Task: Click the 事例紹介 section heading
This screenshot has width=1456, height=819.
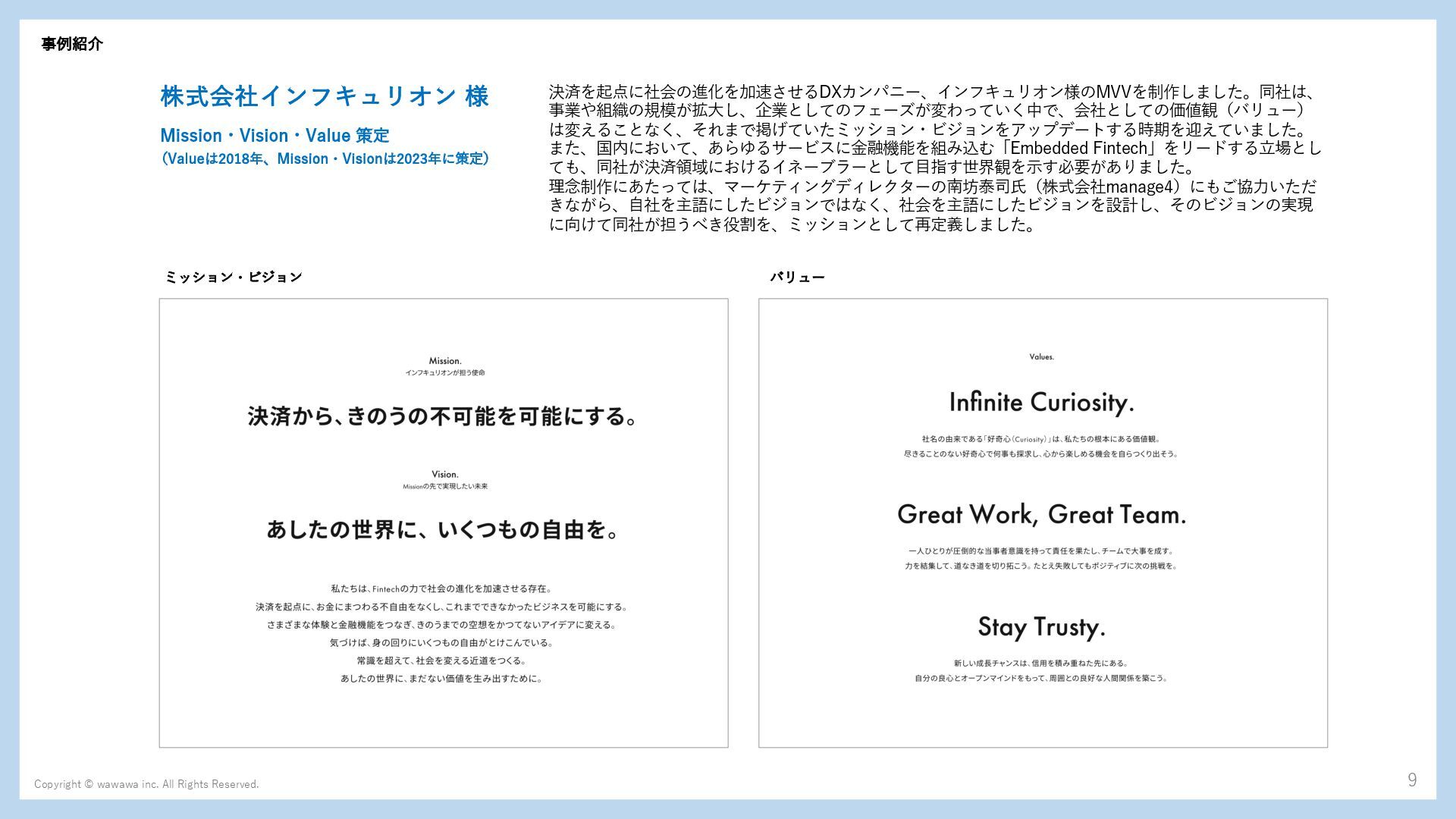Action: (72, 44)
